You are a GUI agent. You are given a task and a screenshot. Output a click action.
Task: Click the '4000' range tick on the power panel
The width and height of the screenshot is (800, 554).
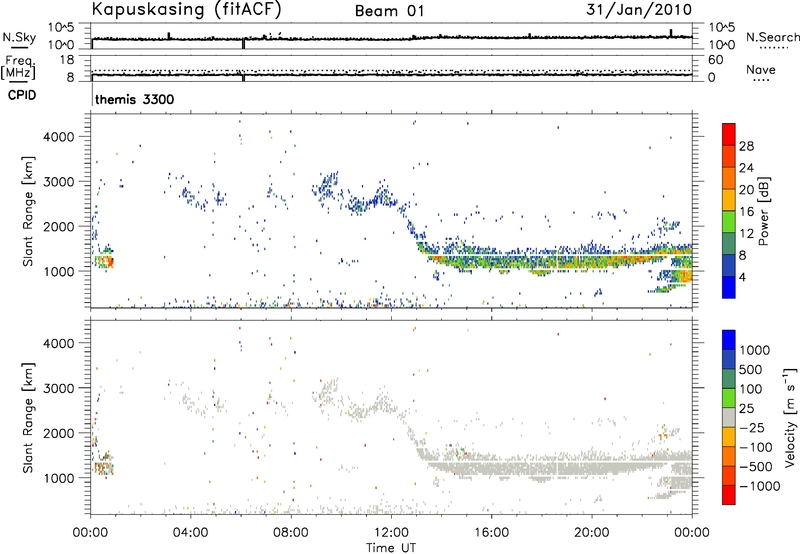pyautogui.click(x=59, y=137)
